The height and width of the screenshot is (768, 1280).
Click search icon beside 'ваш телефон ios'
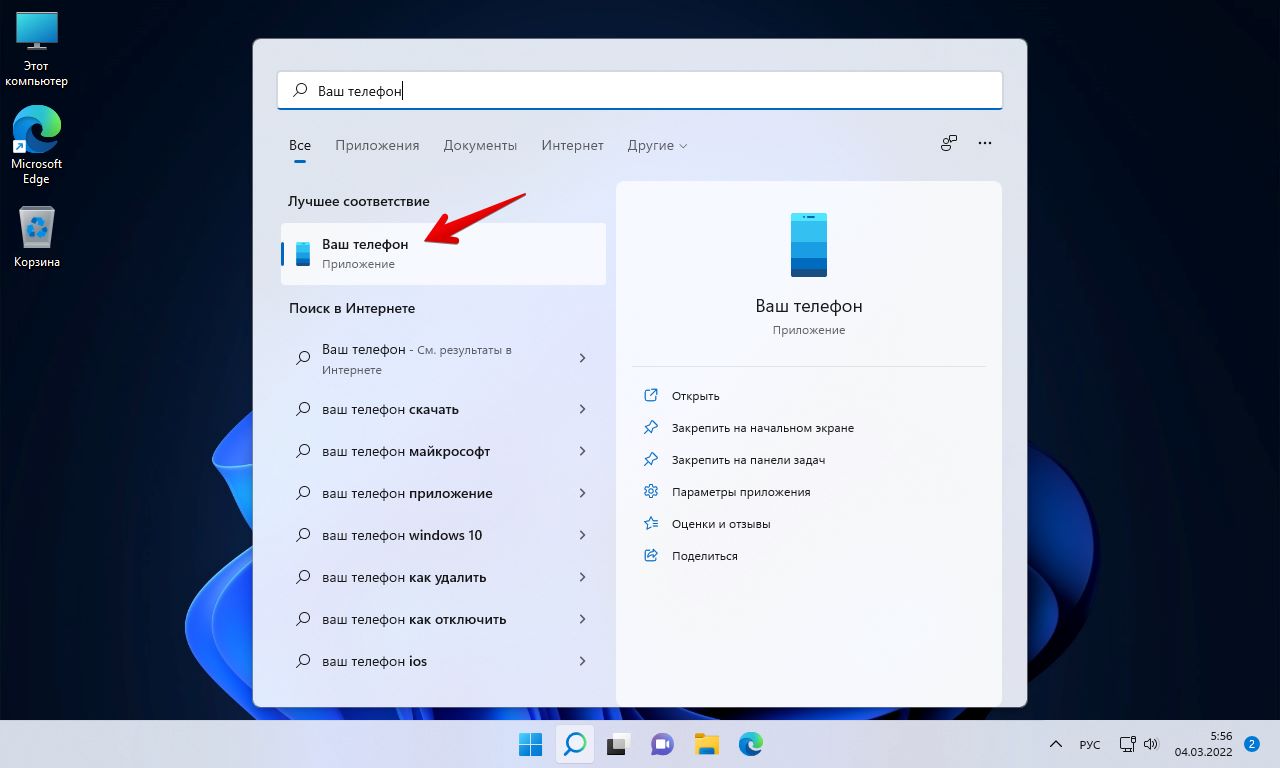point(303,661)
